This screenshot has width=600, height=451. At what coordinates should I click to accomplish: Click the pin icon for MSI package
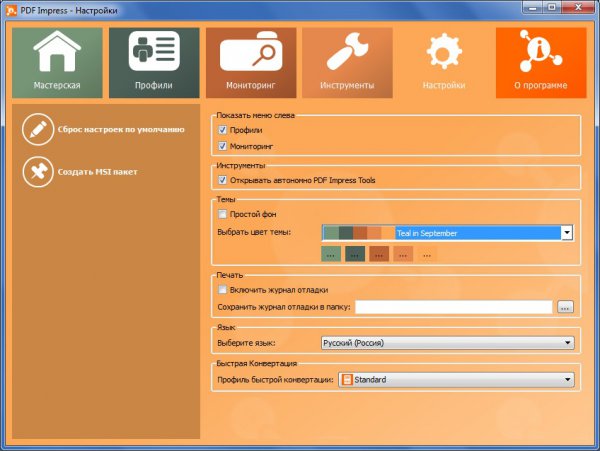coord(38,172)
